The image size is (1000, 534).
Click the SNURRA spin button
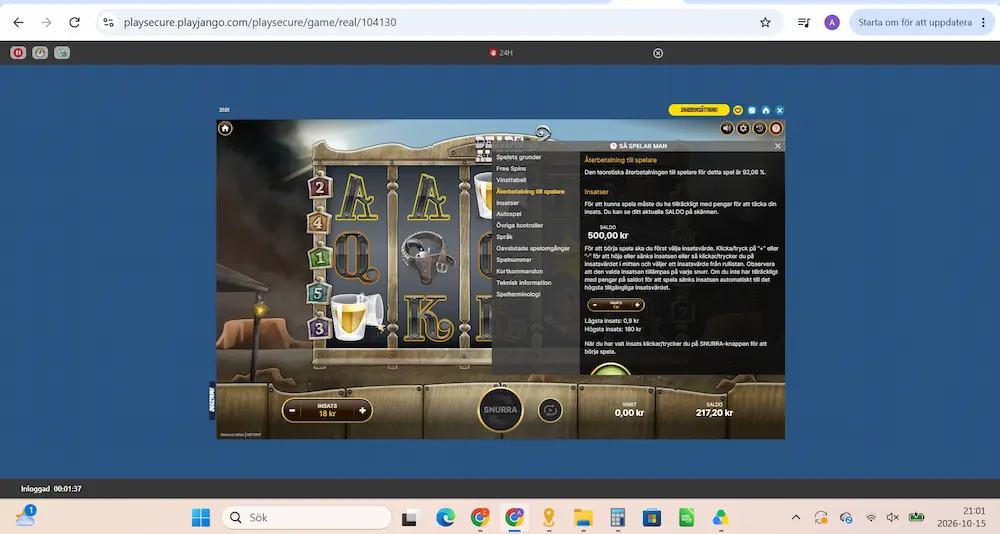coord(501,410)
